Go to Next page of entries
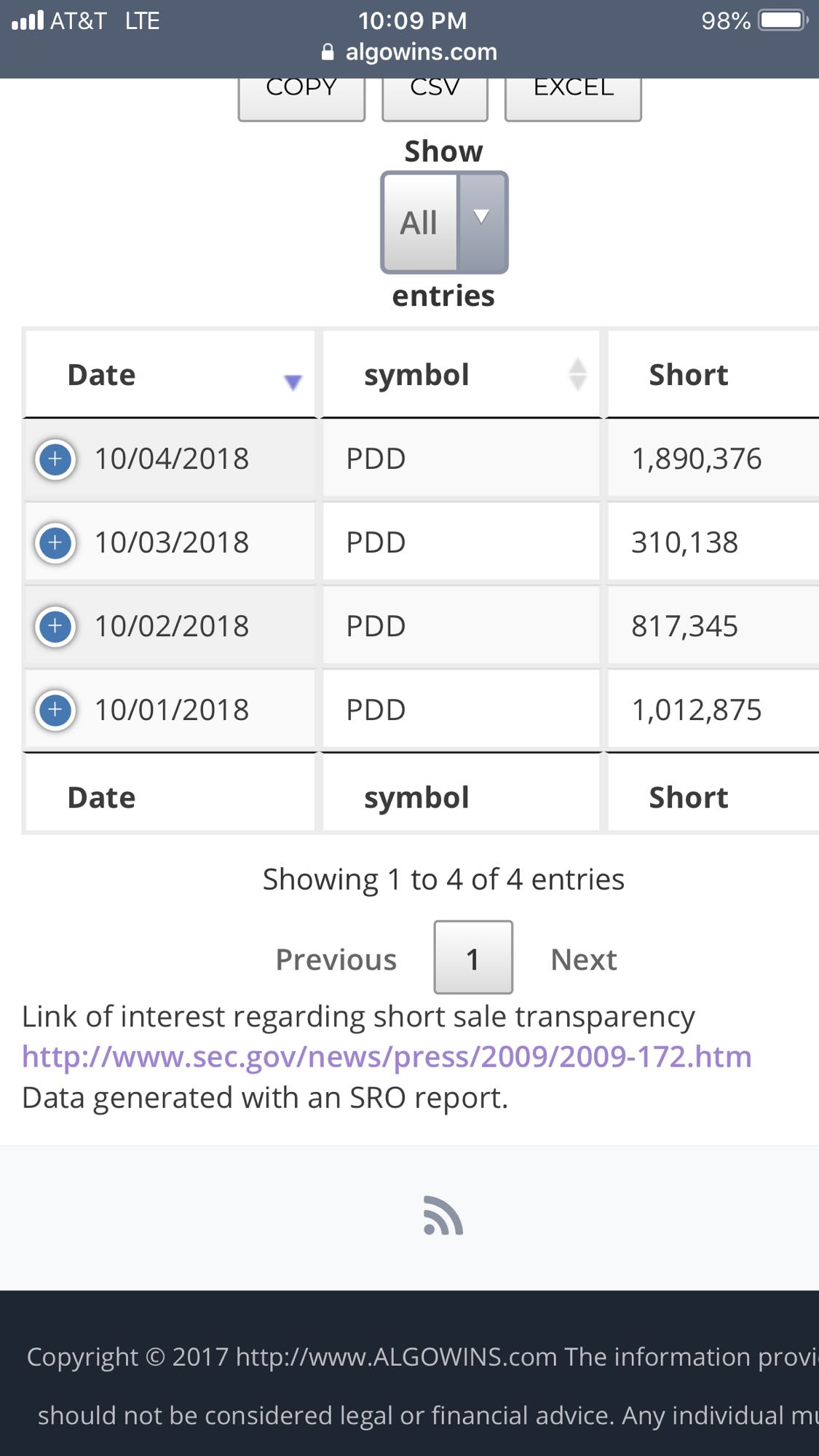 [584, 960]
